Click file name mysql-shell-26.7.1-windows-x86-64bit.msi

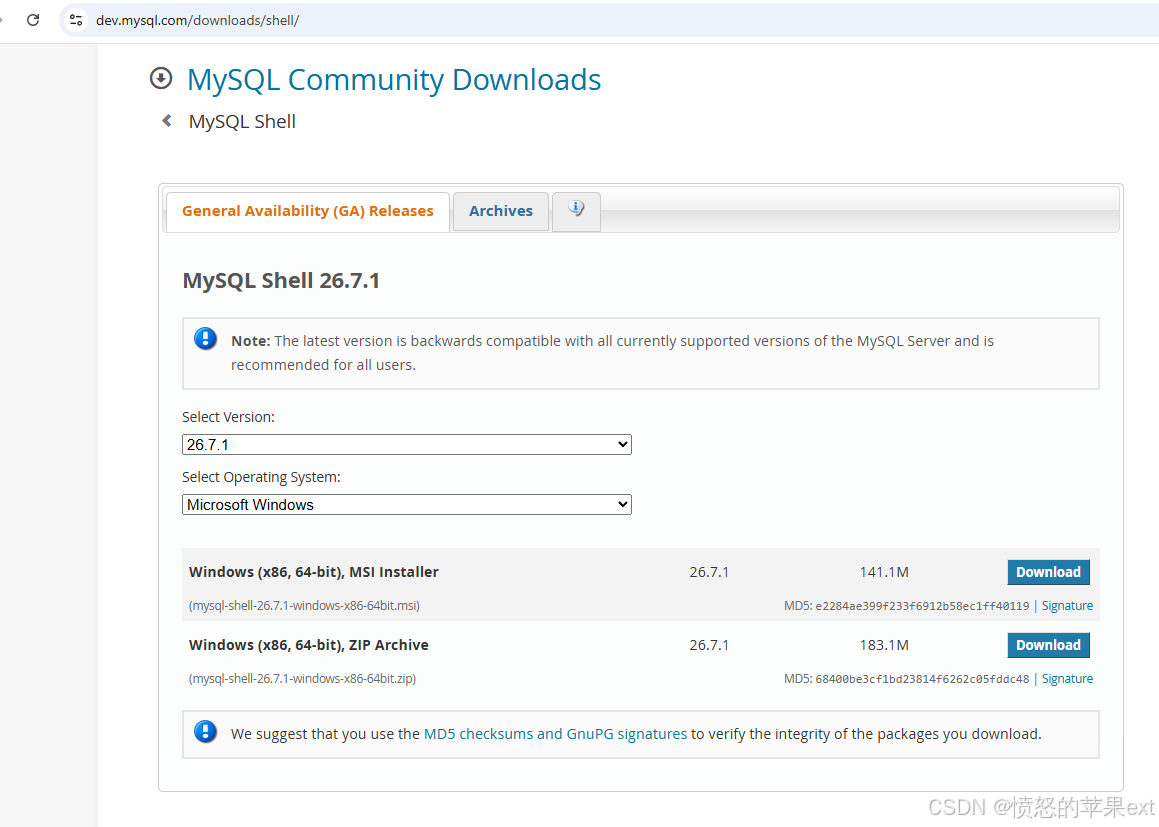click(x=305, y=605)
